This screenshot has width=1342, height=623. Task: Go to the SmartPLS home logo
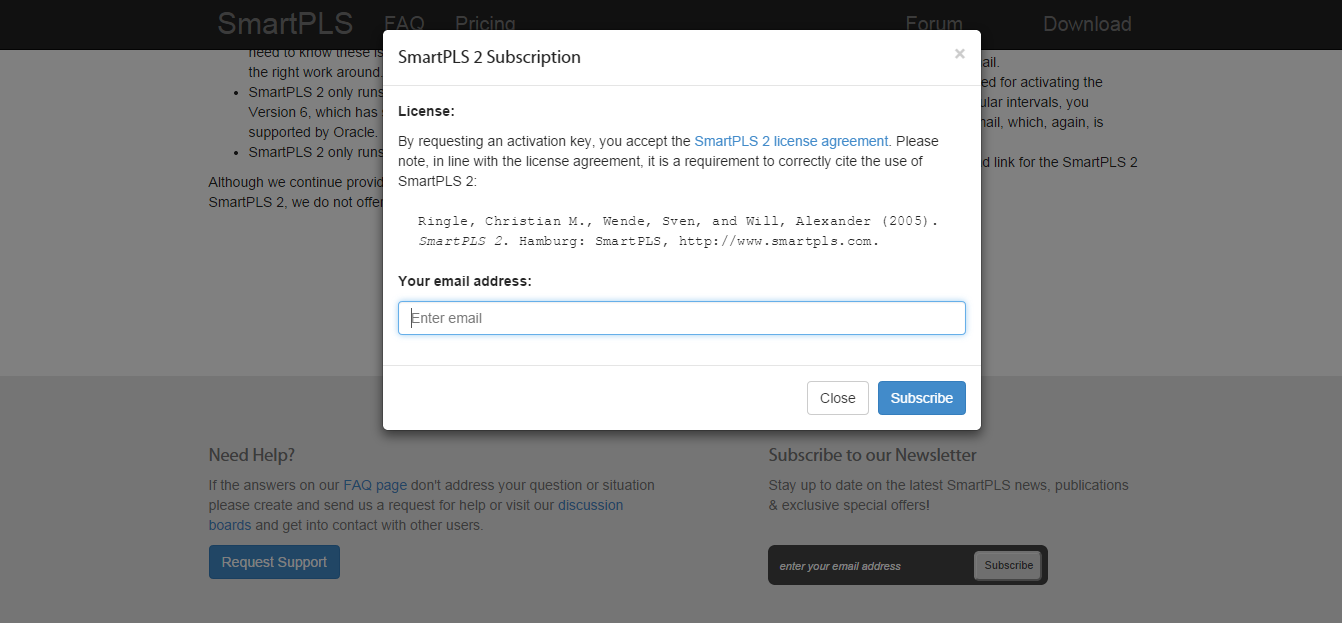[285, 23]
